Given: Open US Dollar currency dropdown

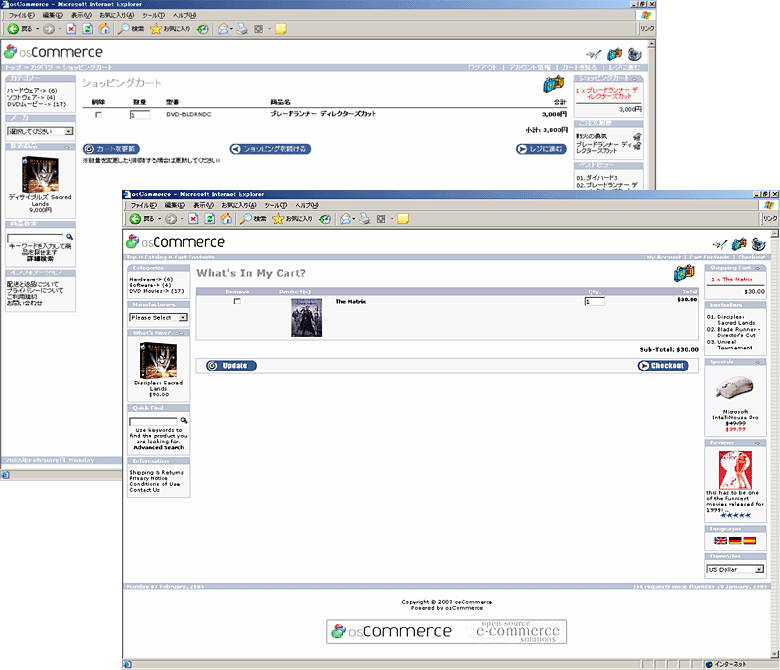Looking at the screenshot, I should pos(735,570).
